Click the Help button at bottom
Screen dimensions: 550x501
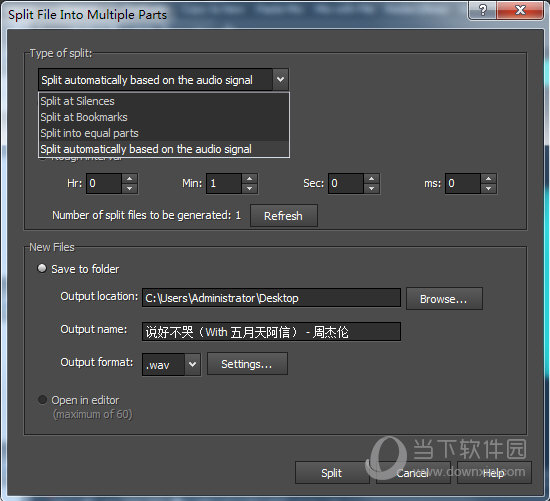click(x=494, y=473)
